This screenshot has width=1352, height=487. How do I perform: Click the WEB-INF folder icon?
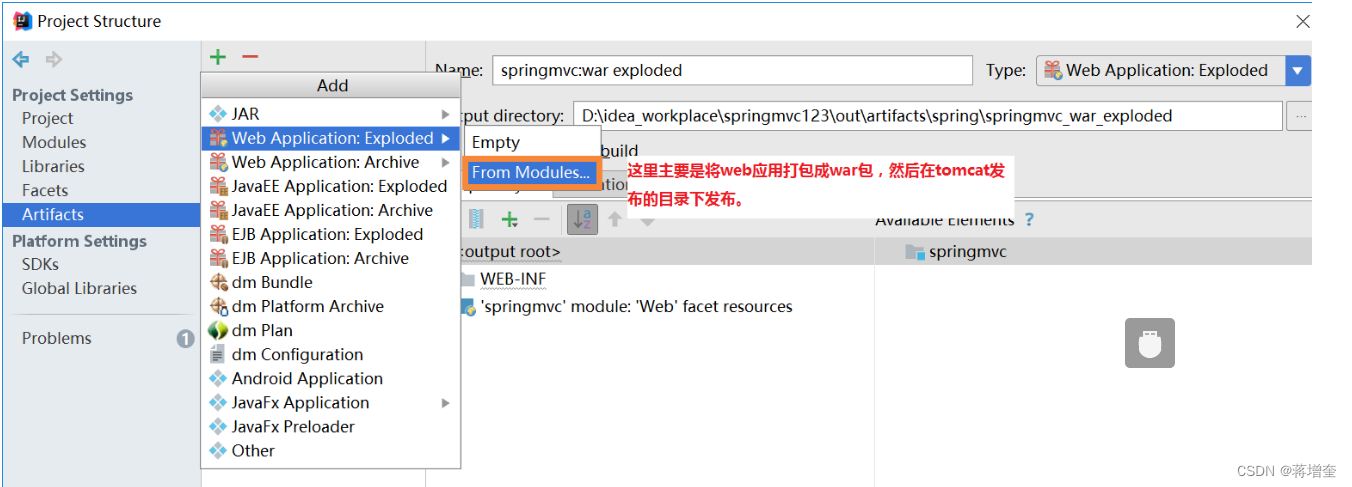click(465, 279)
